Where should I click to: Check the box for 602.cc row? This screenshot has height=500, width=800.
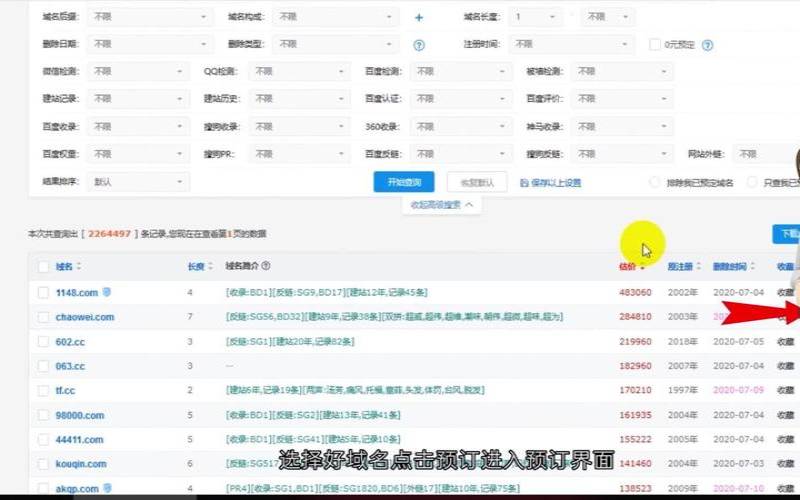coord(43,341)
